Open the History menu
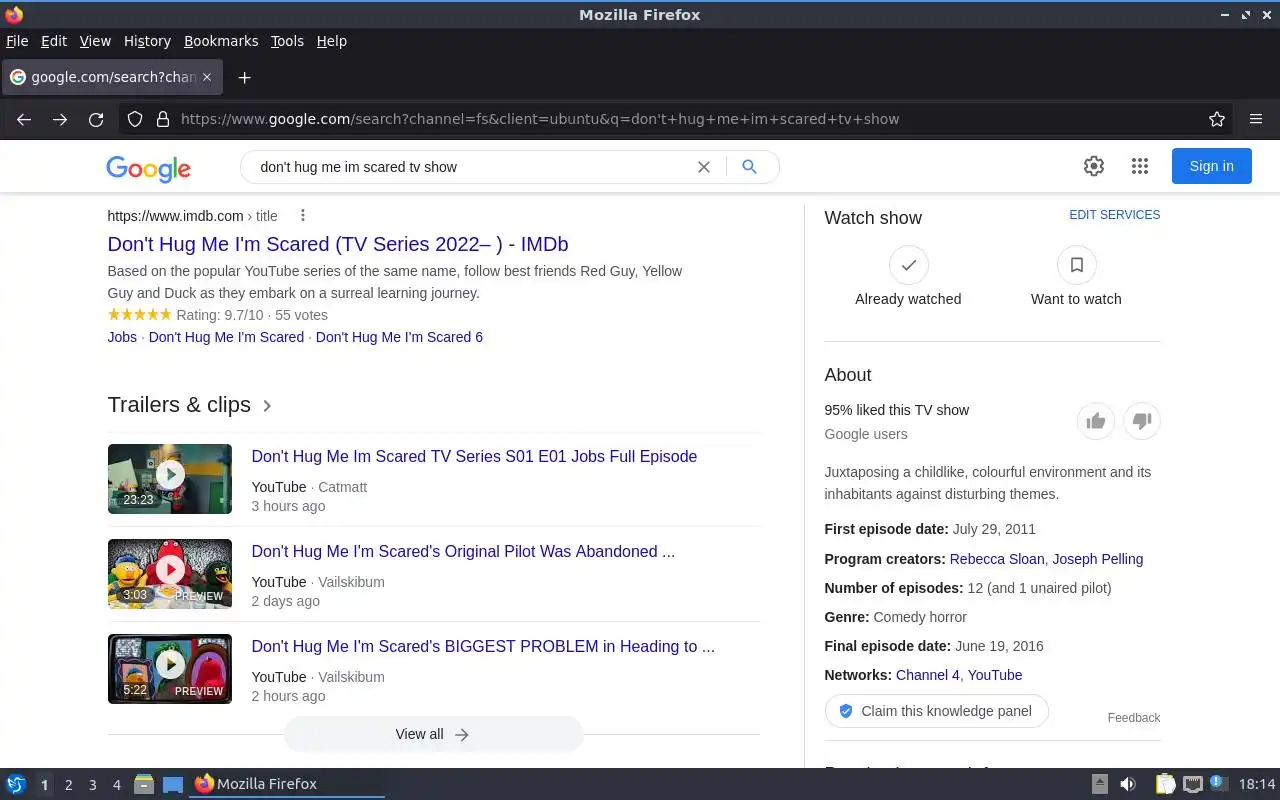 coord(147,41)
